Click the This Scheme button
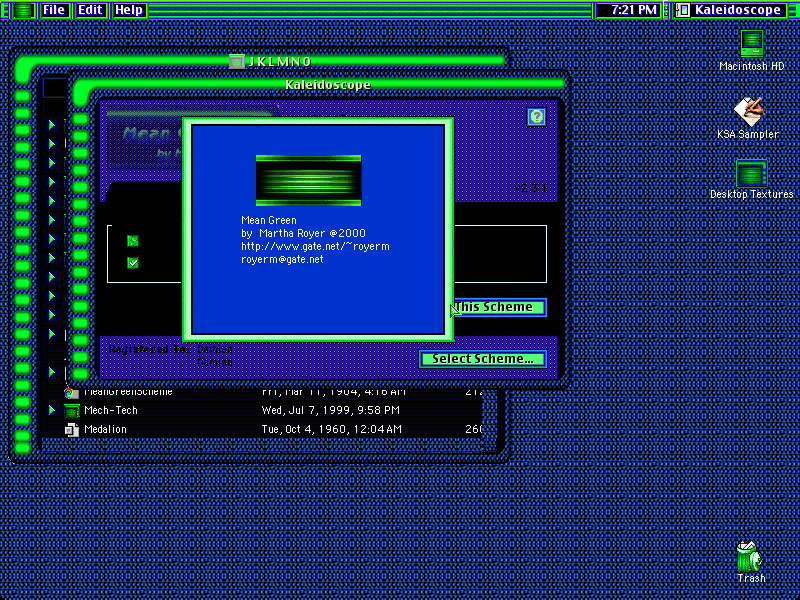This screenshot has width=800, height=600. coord(499,307)
